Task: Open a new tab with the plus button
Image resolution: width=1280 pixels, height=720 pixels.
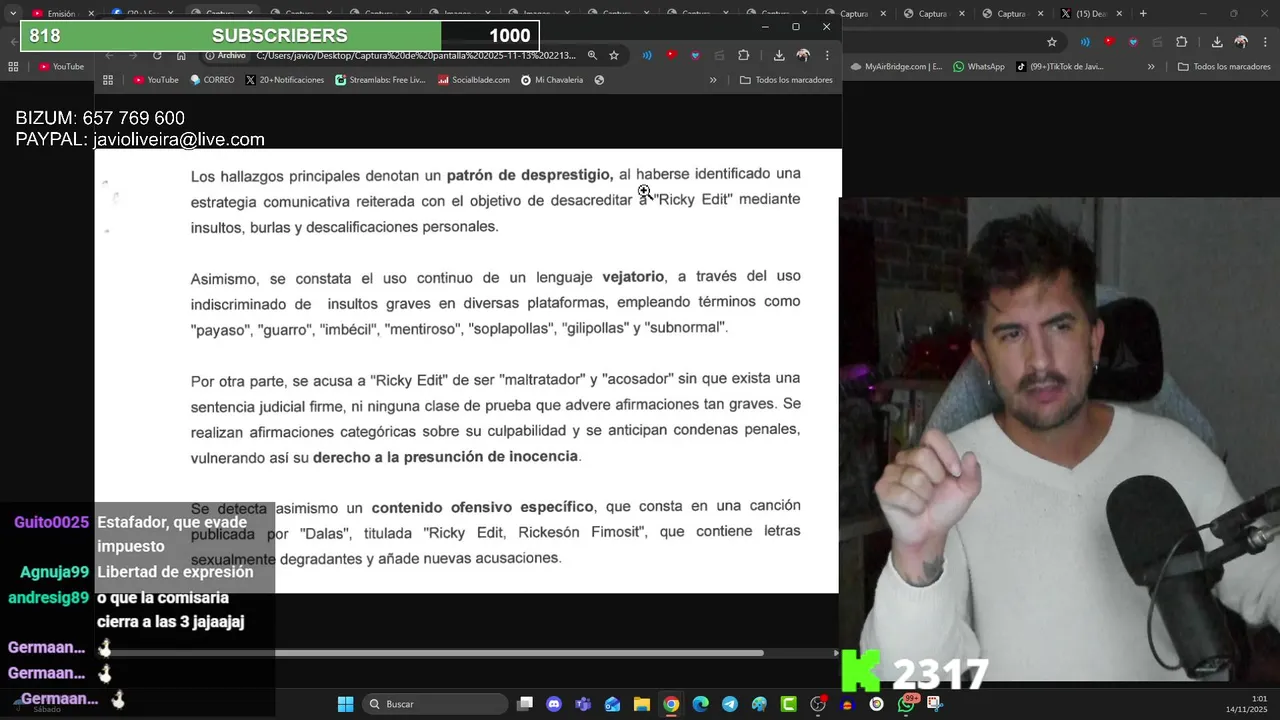Action: click(x=1143, y=14)
